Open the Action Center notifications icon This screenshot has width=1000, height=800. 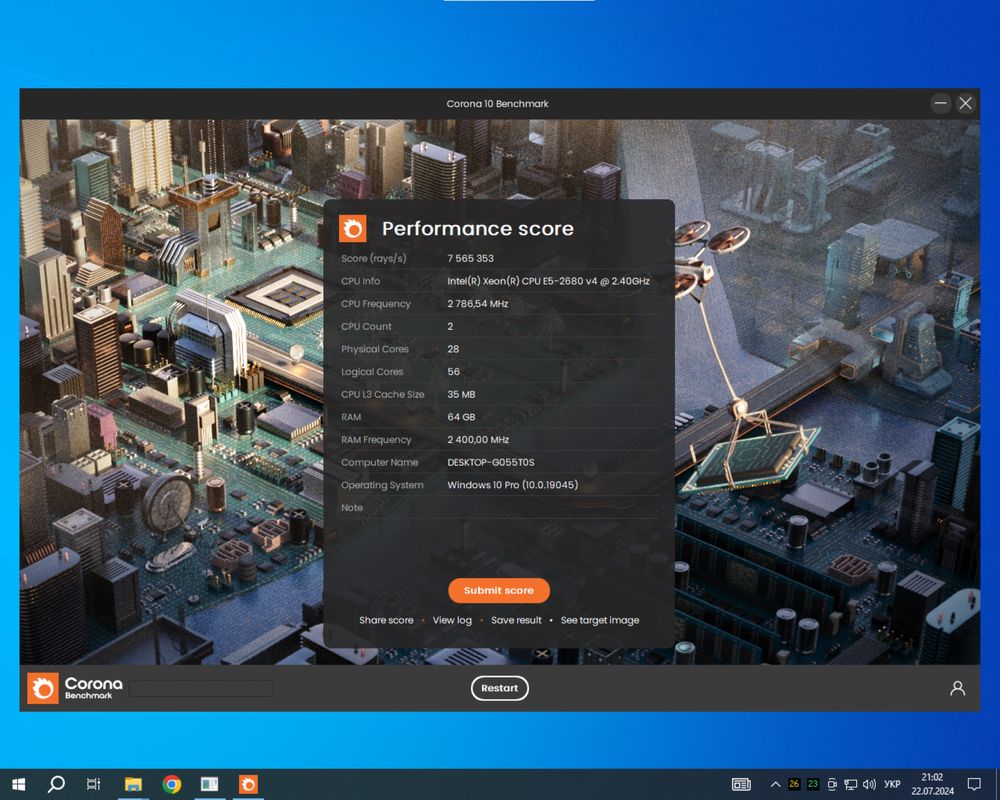click(974, 784)
